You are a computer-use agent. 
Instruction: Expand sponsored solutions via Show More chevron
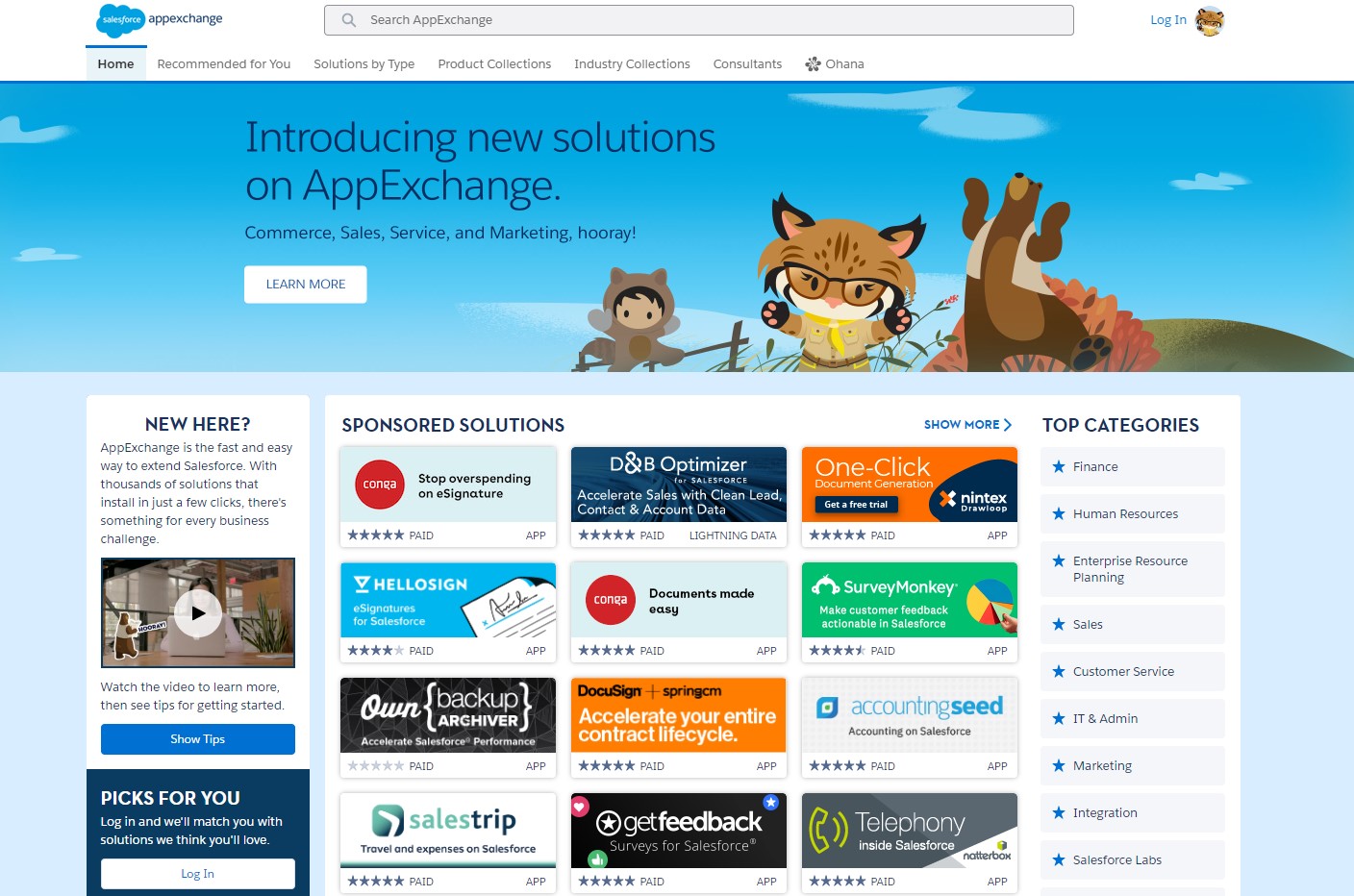[x=1007, y=424]
